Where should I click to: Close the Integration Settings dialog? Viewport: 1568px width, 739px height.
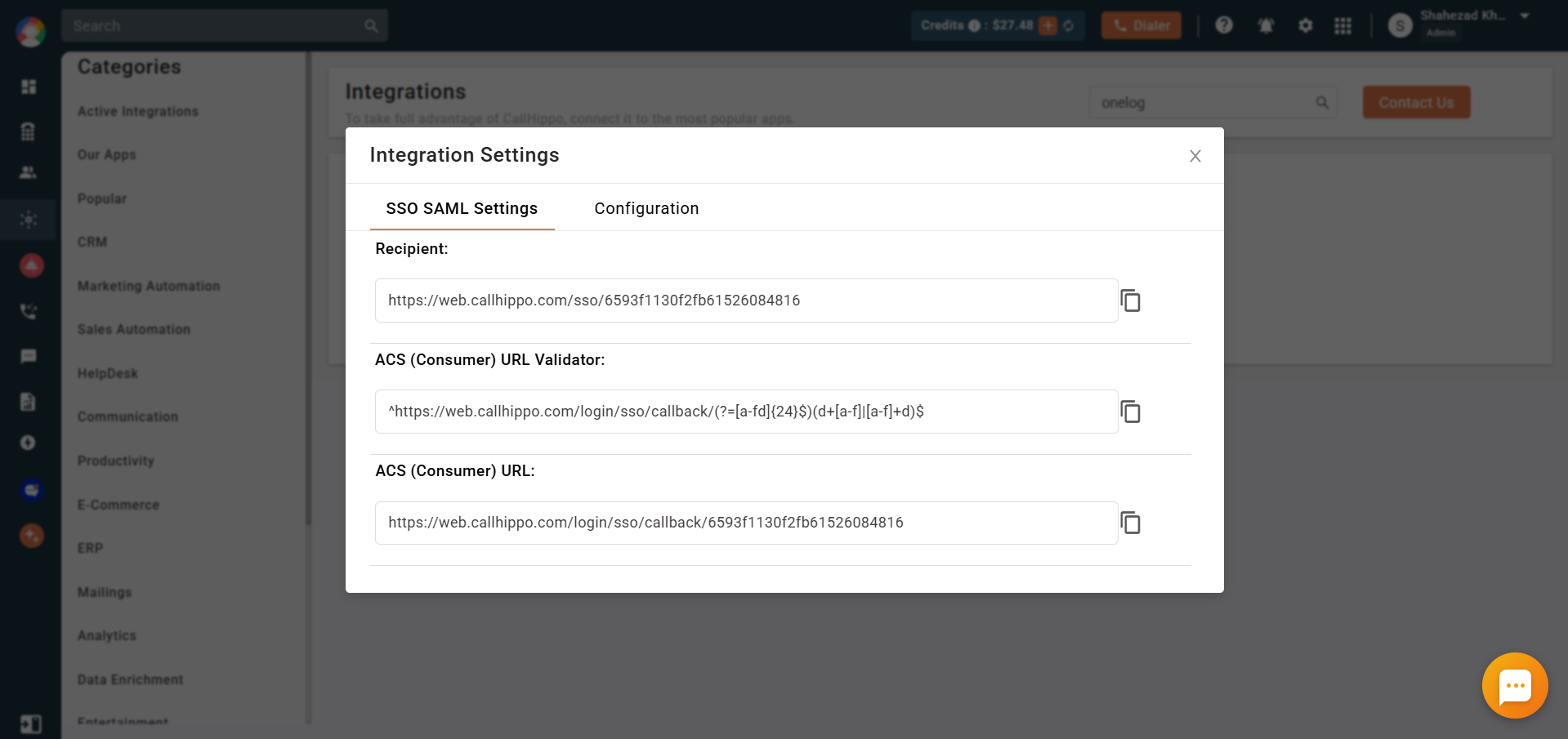(x=1195, y=156)
